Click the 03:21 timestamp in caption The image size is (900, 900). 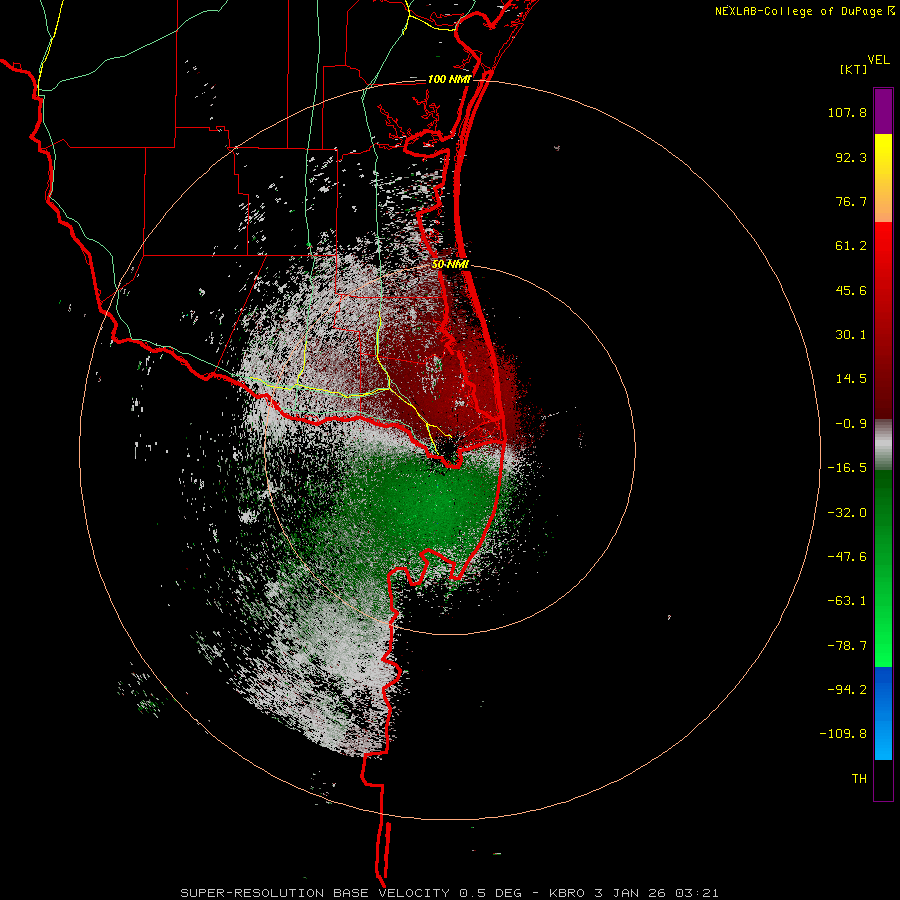697,893
